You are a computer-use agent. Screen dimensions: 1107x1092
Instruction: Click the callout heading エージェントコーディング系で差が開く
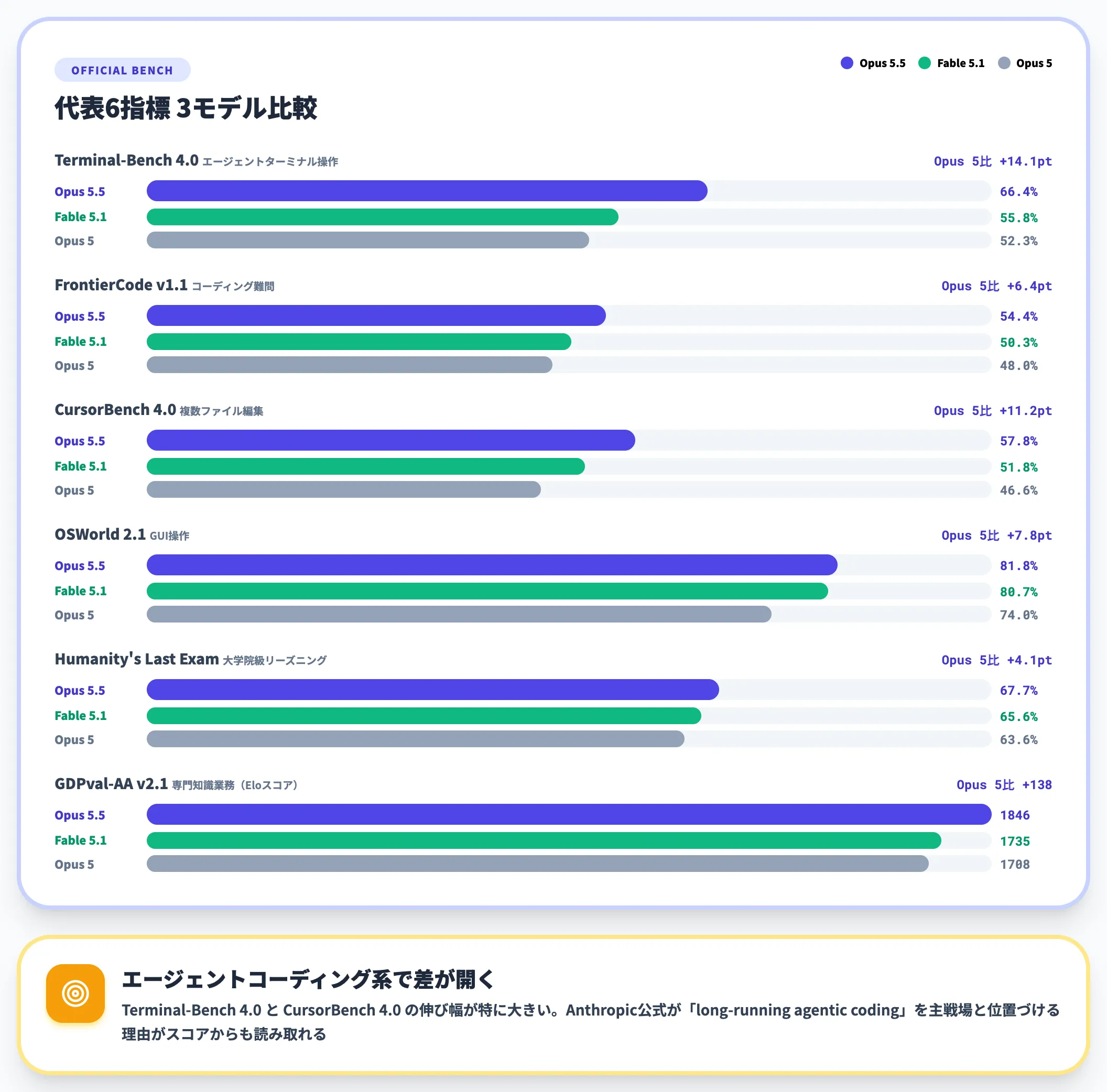click(308, 979)
